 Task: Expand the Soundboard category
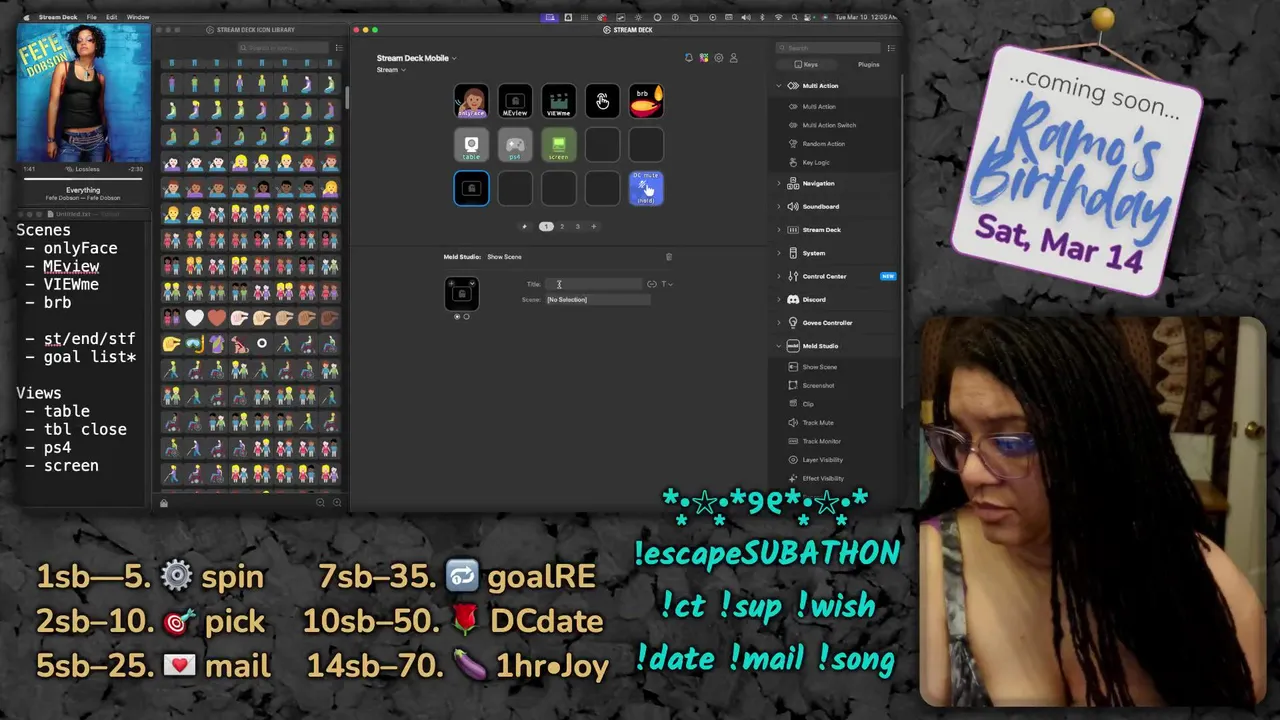(x=779, y=207)
